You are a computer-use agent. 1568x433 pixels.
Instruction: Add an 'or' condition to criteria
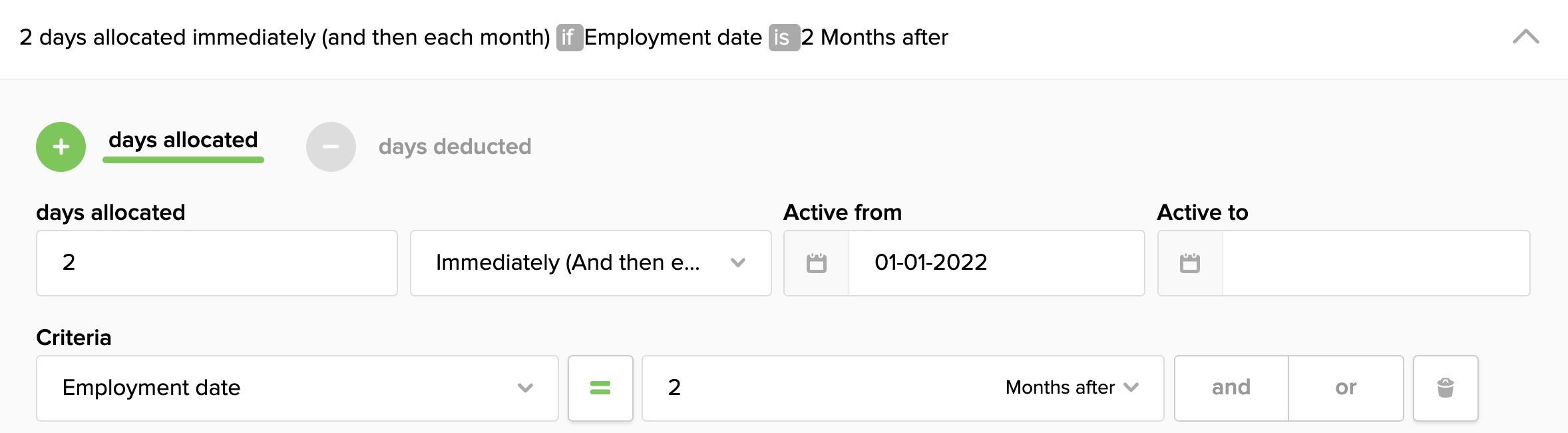pos(1346,388)
